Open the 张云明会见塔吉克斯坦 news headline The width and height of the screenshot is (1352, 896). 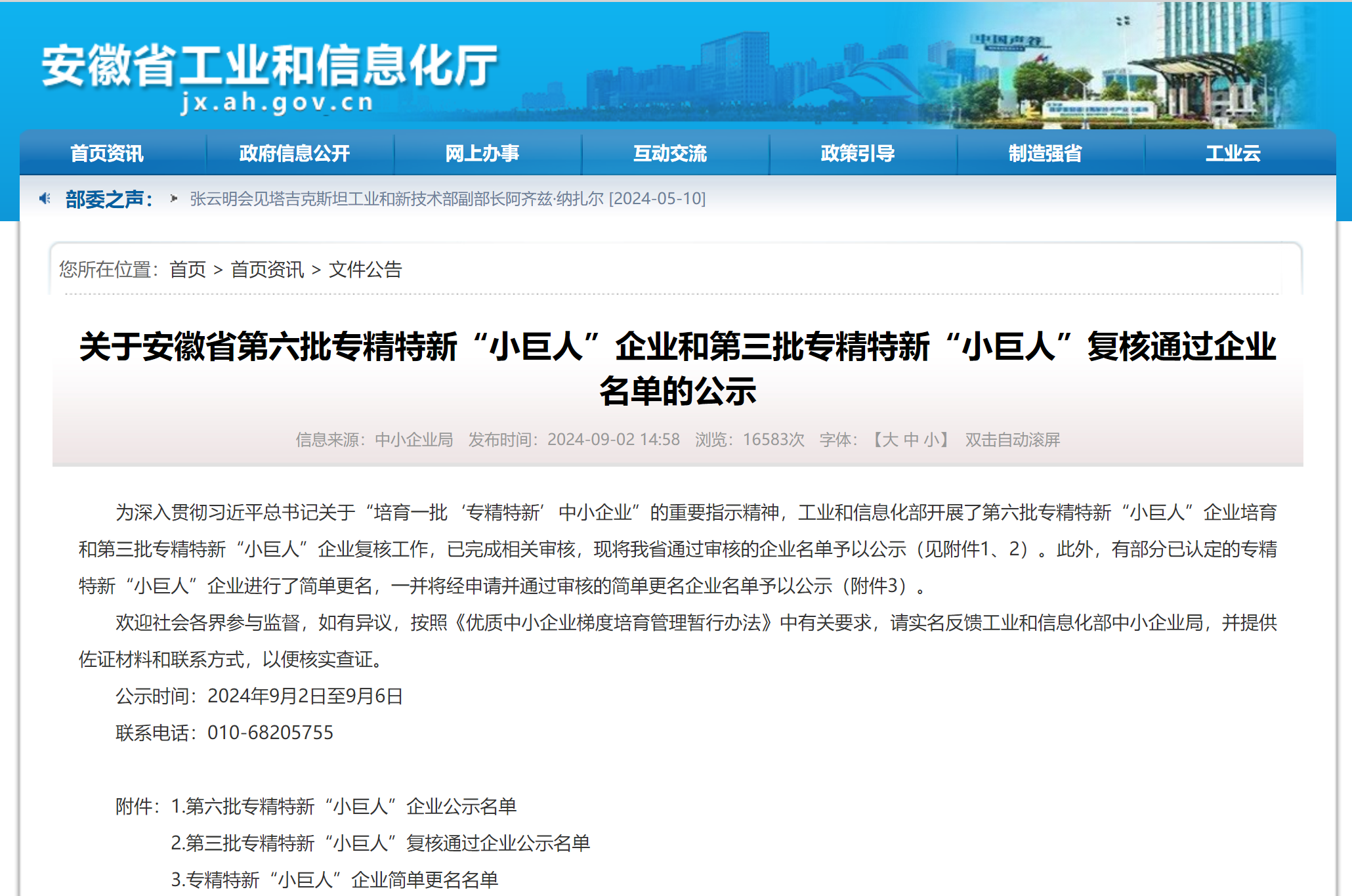pyautogui.click(x=448, y=199)
